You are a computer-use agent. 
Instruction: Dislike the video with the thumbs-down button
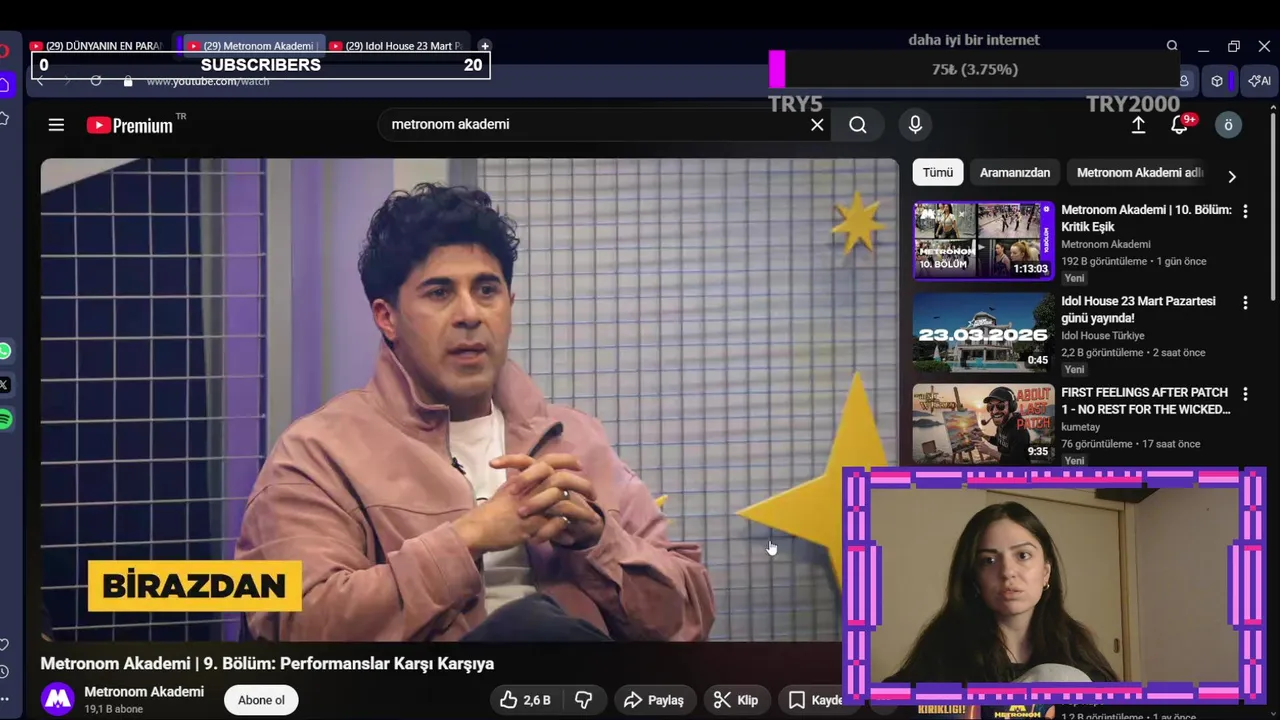point(583,700)
